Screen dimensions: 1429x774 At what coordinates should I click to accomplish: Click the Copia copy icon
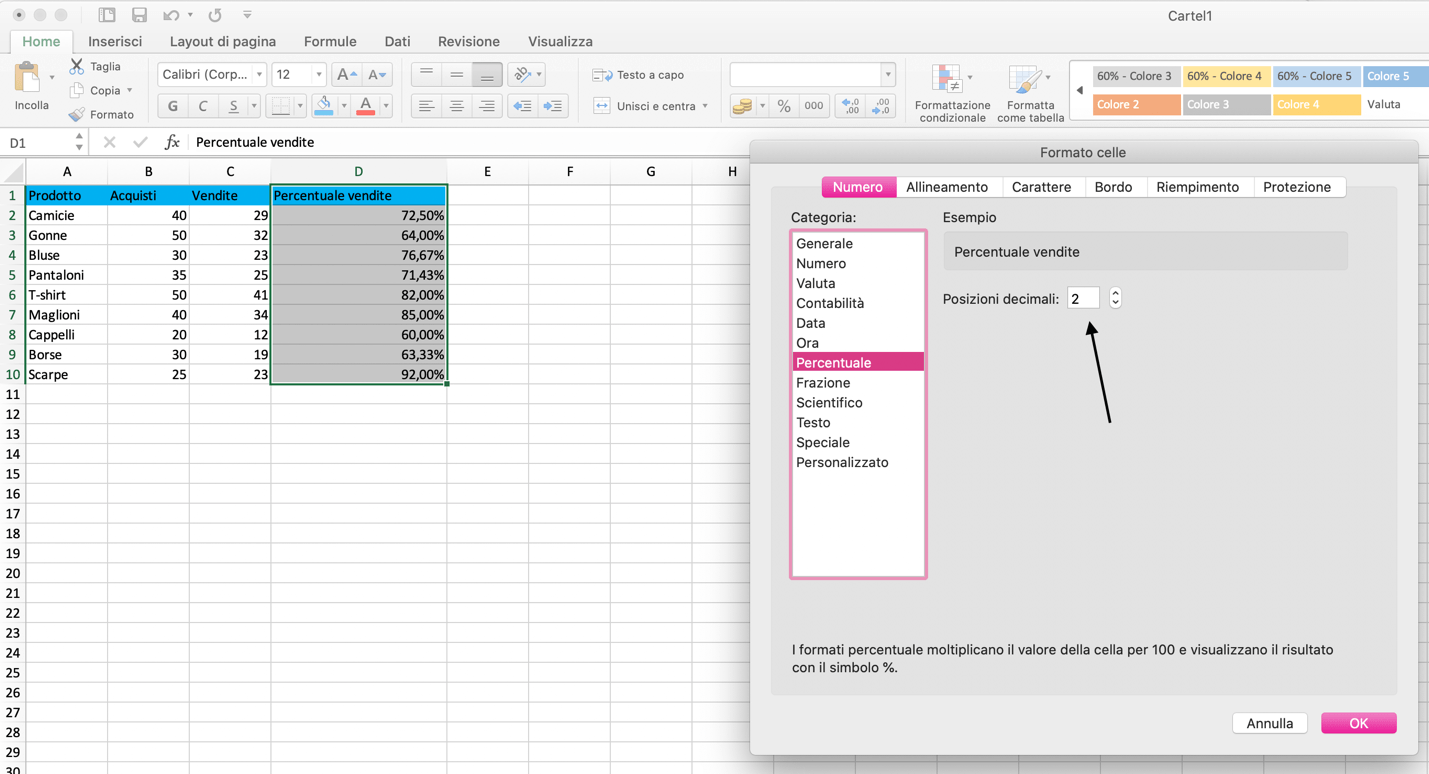click(77, 90)
